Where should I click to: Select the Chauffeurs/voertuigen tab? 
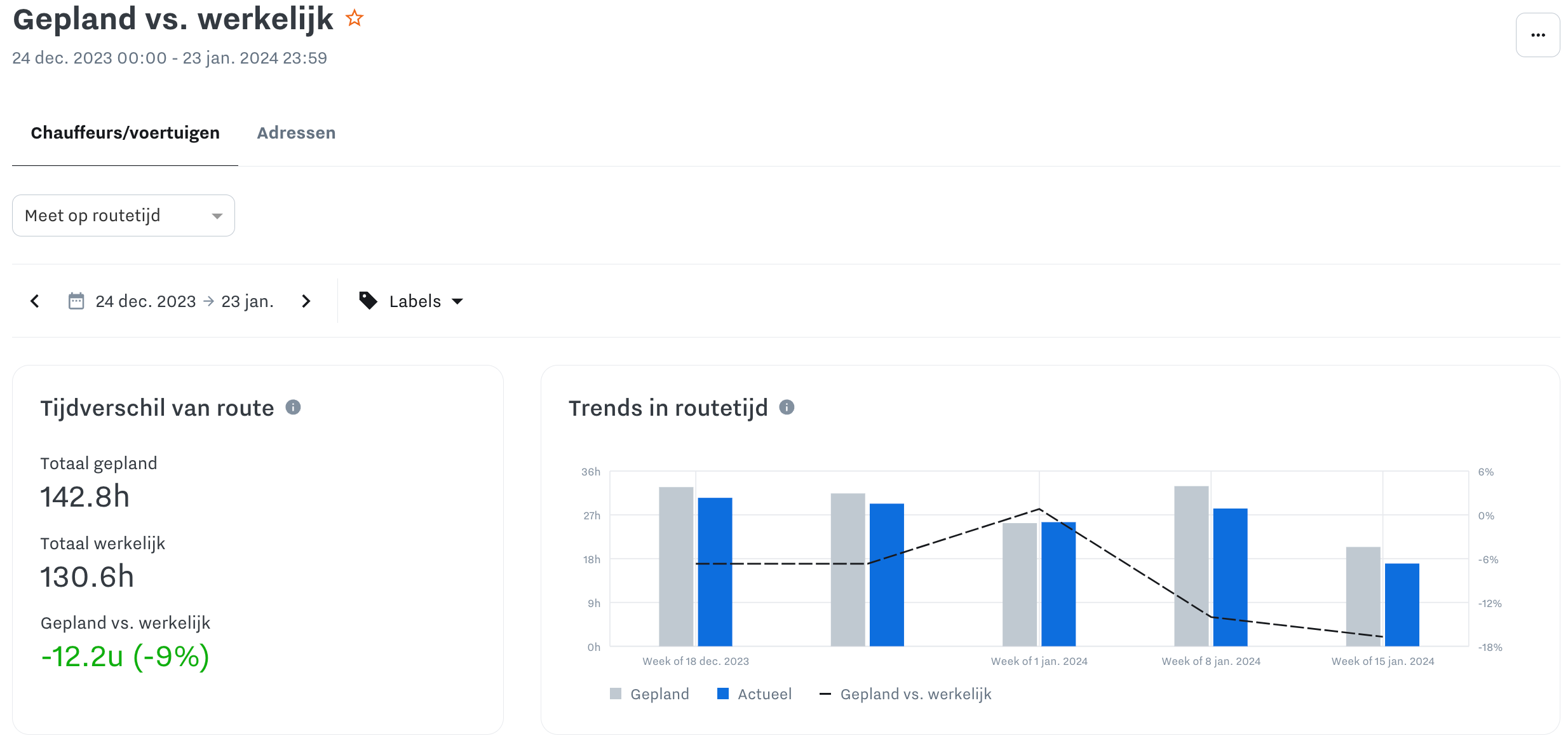coord(125,133)
